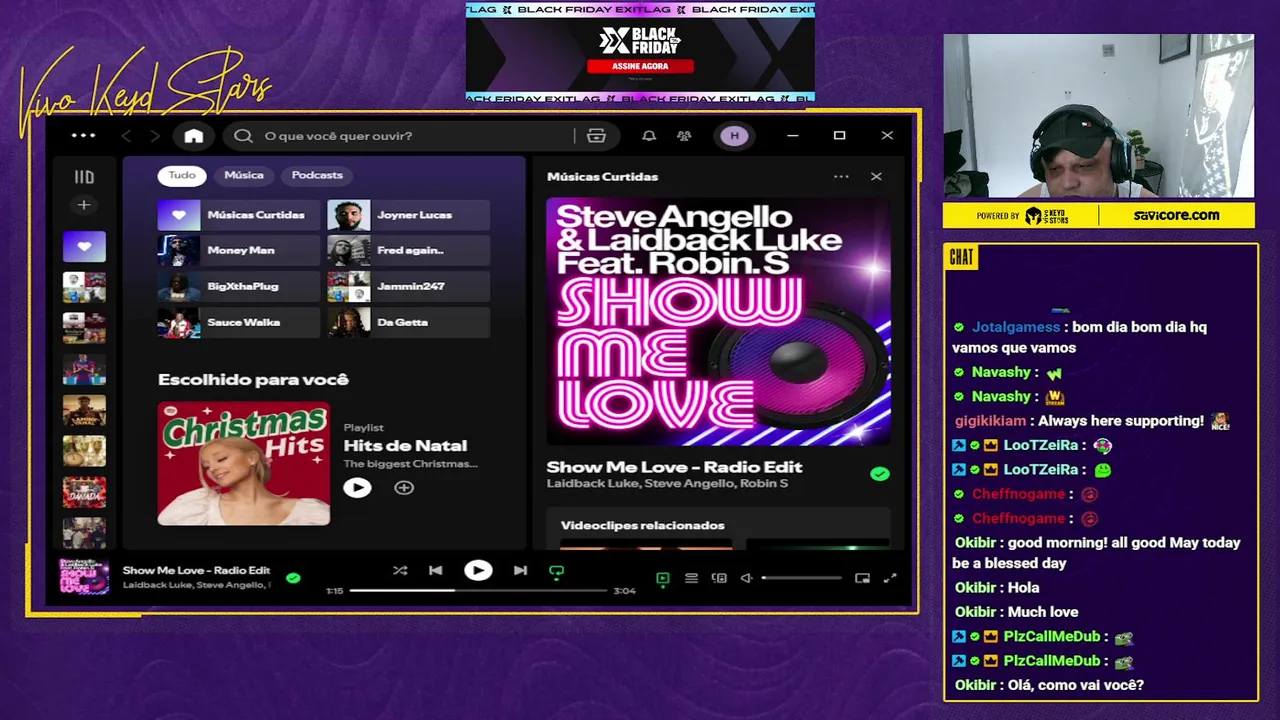
Task: Open the friends activity icon
Action: point(684,136)
